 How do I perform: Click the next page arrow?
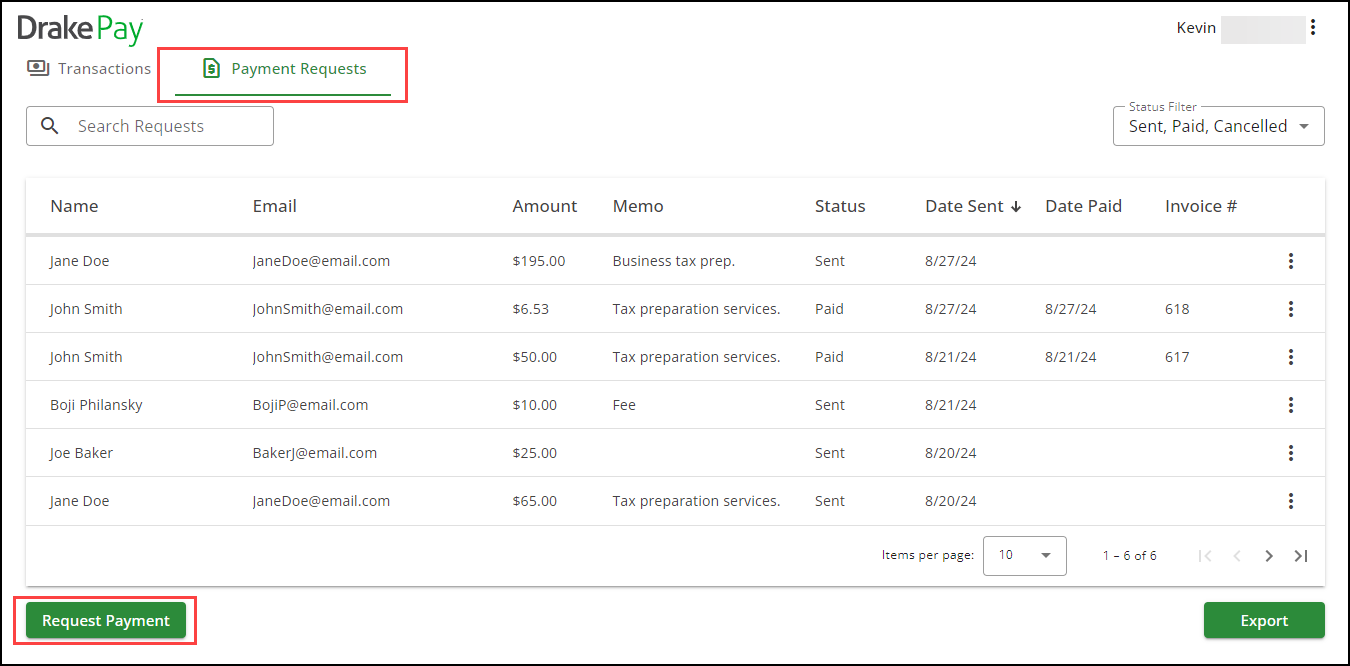[1269, 555]
